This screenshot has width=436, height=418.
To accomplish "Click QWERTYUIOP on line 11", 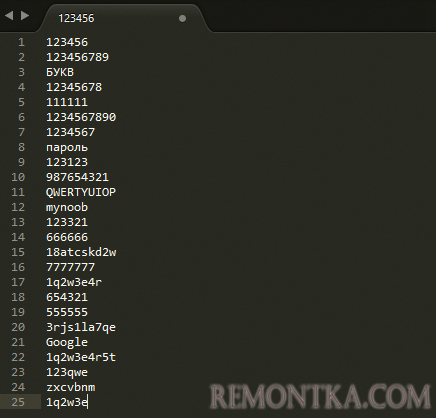I will [x=81, y=192].
